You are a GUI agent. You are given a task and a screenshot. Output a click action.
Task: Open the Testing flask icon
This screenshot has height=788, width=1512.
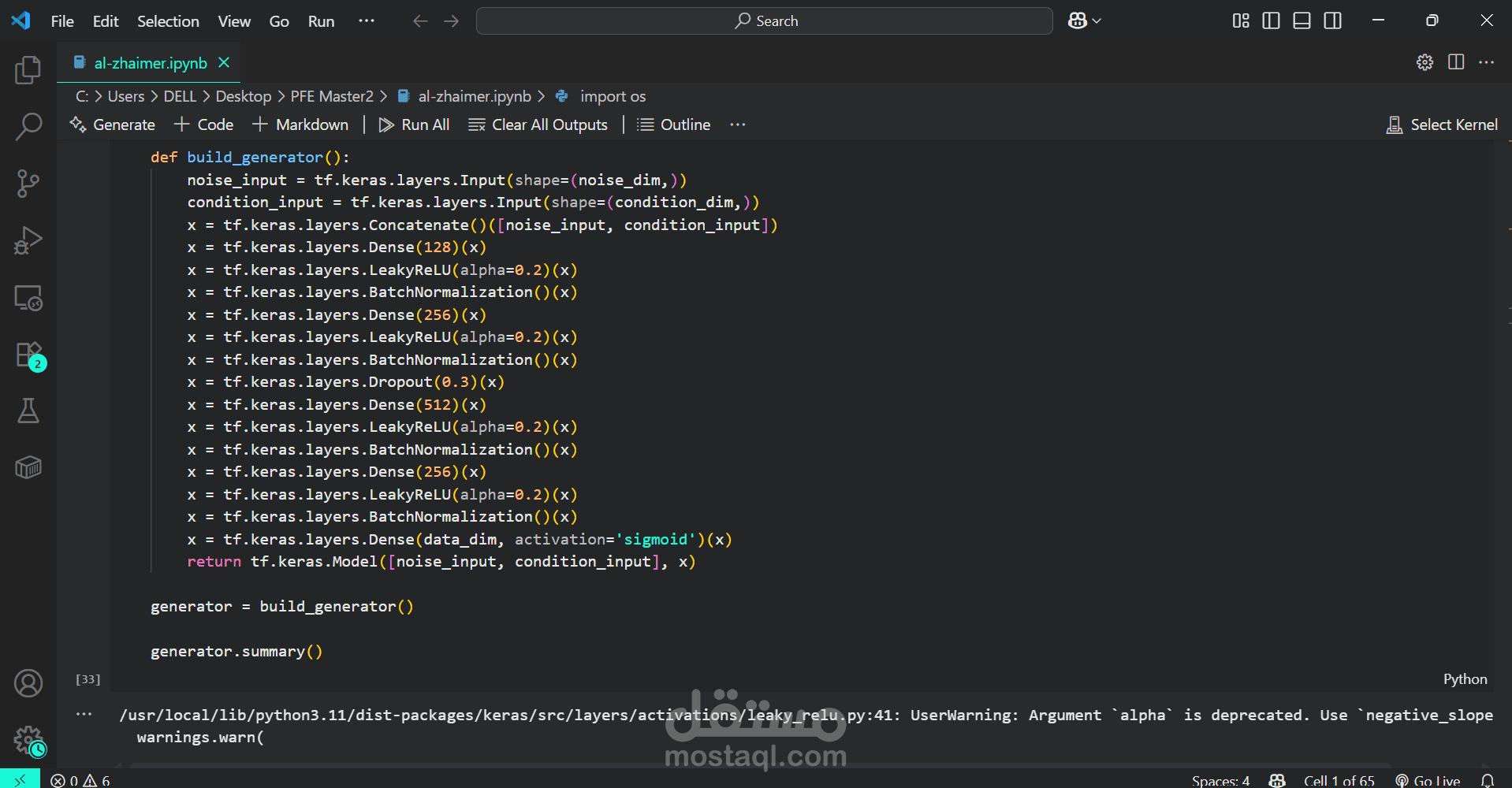tap(28, 411)
